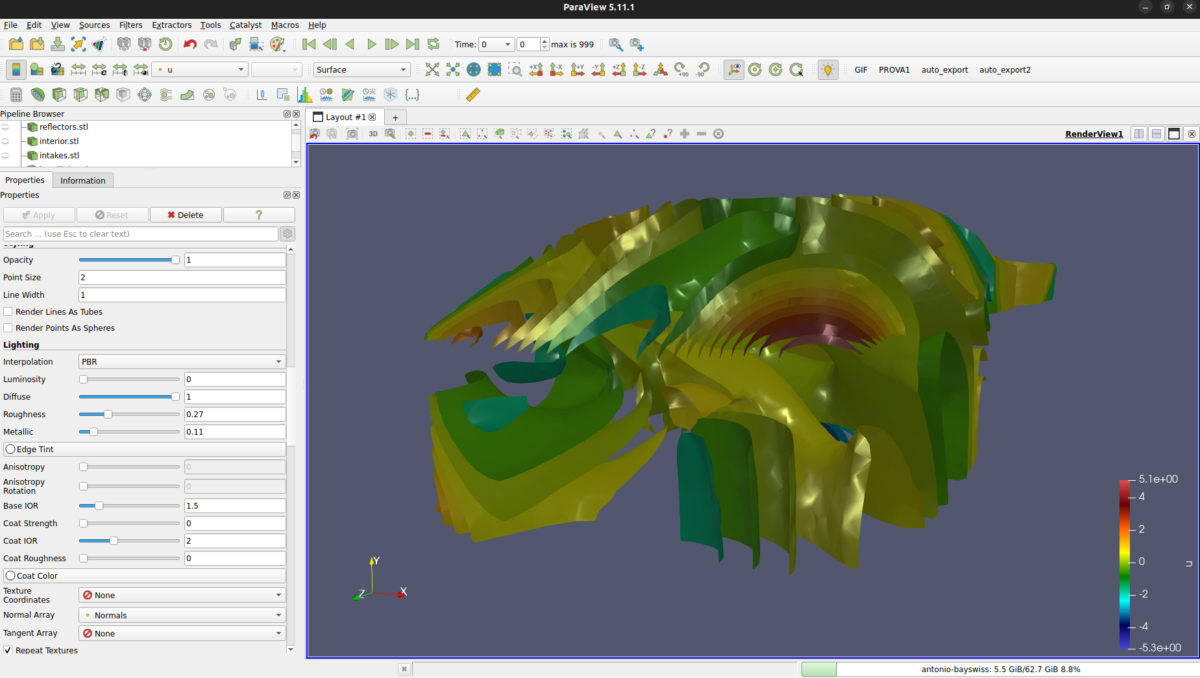Open the Normal Array dropdown
Screen dimensions: 1200x678
coord(181,615)
